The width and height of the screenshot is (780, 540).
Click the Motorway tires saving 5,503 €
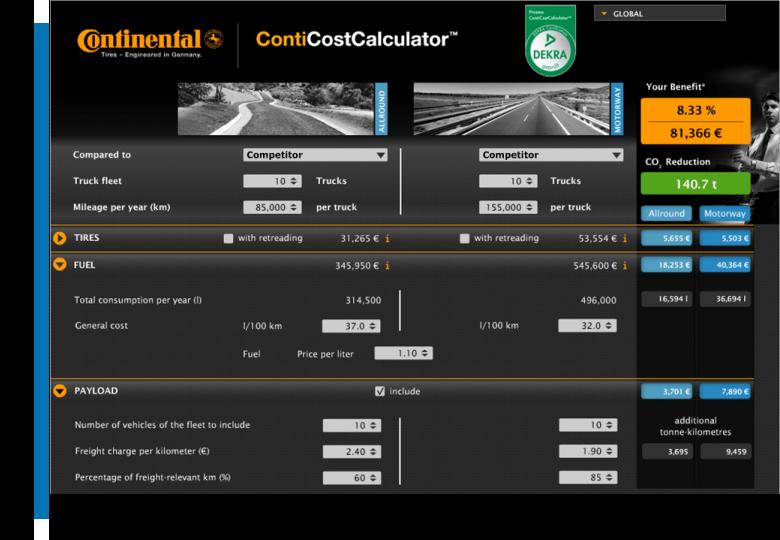(725, 238)
